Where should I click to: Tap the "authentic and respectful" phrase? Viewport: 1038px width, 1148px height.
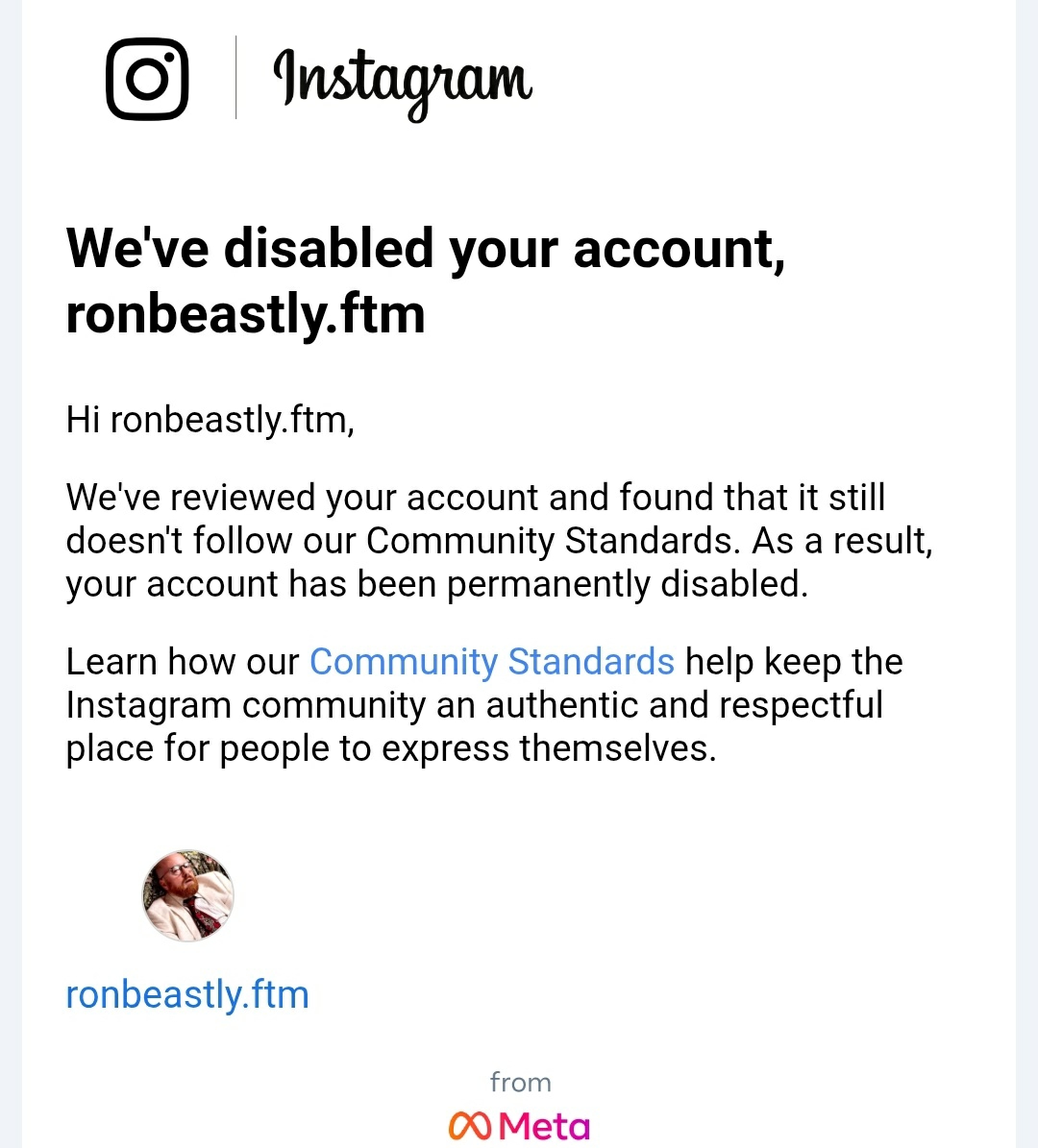tap(683, 705)
